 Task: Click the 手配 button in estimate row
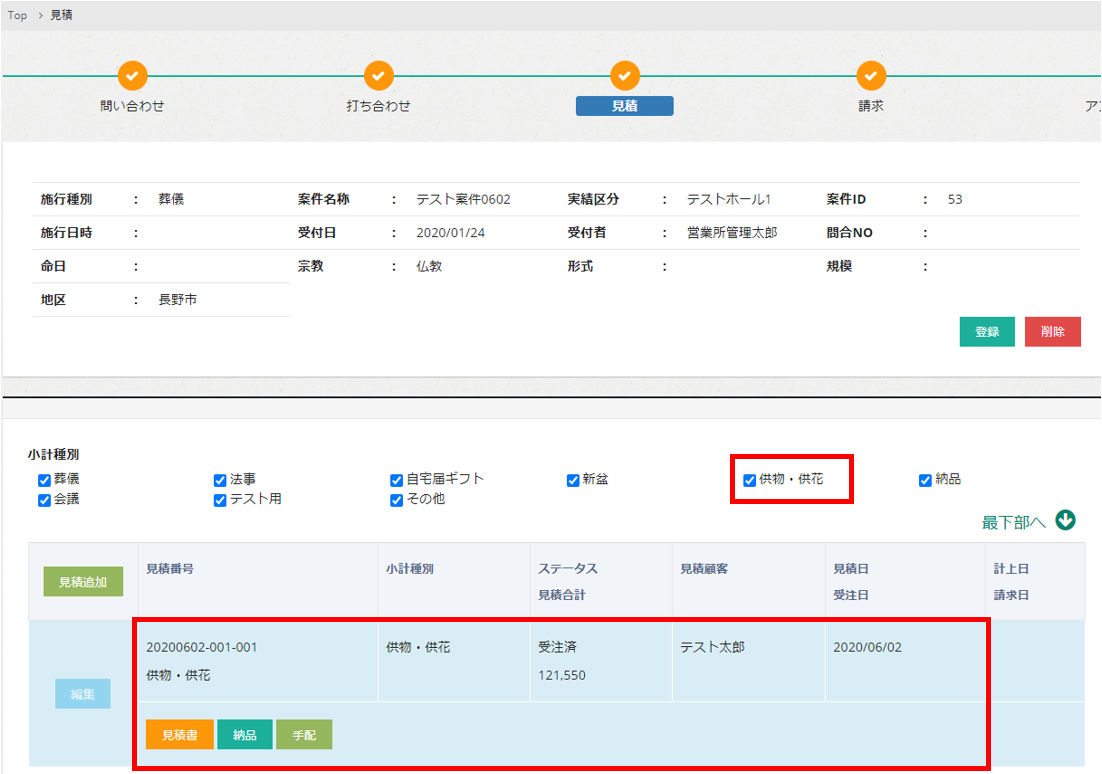pos(304,735)
